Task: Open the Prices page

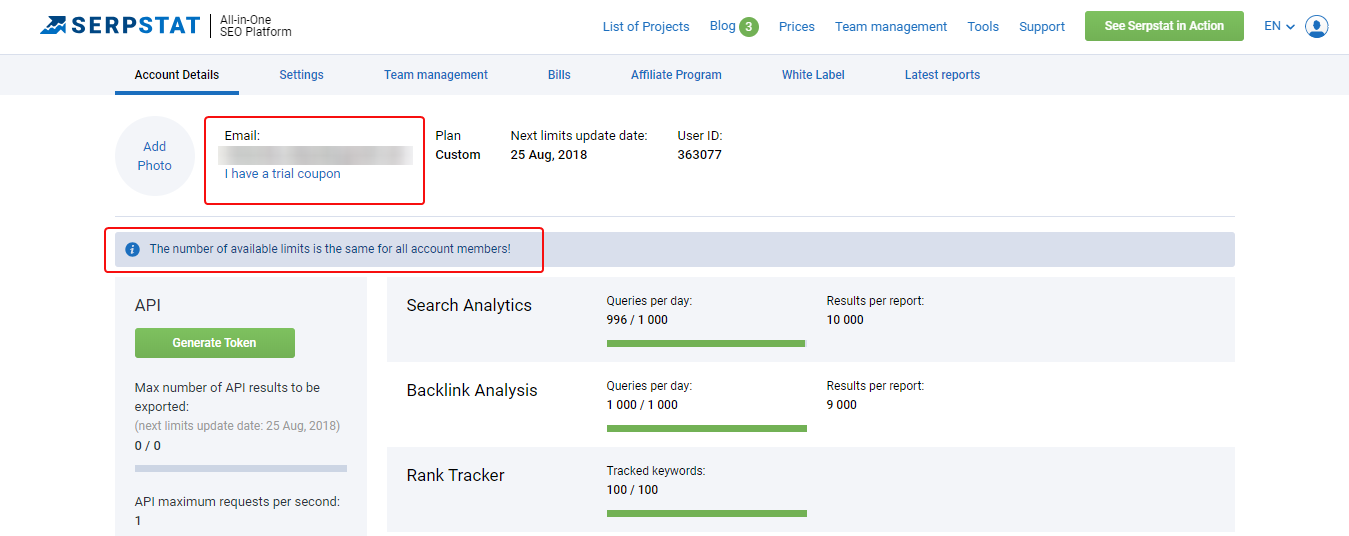Action: [797, 27]
